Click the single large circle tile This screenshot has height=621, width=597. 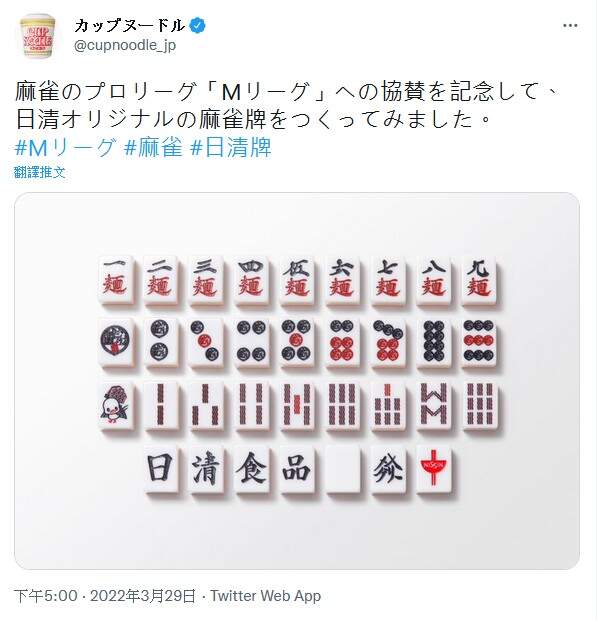point(115,343)
